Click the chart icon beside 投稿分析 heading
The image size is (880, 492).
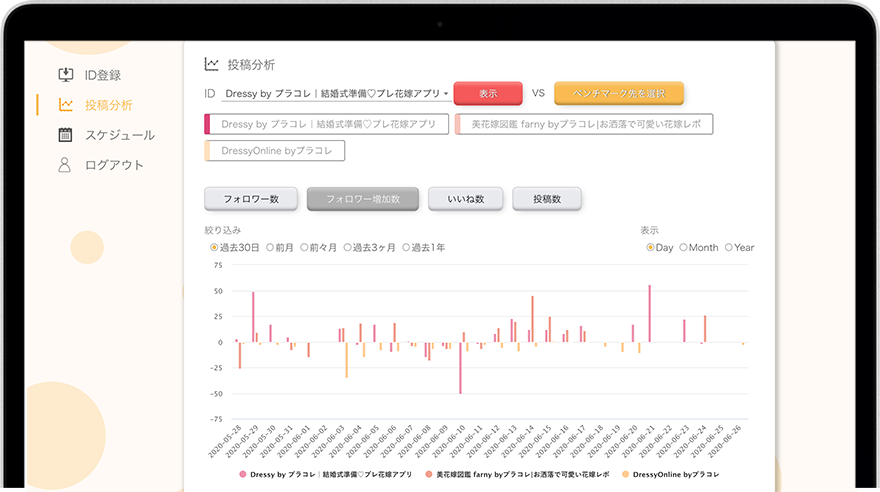click(212, 65)
